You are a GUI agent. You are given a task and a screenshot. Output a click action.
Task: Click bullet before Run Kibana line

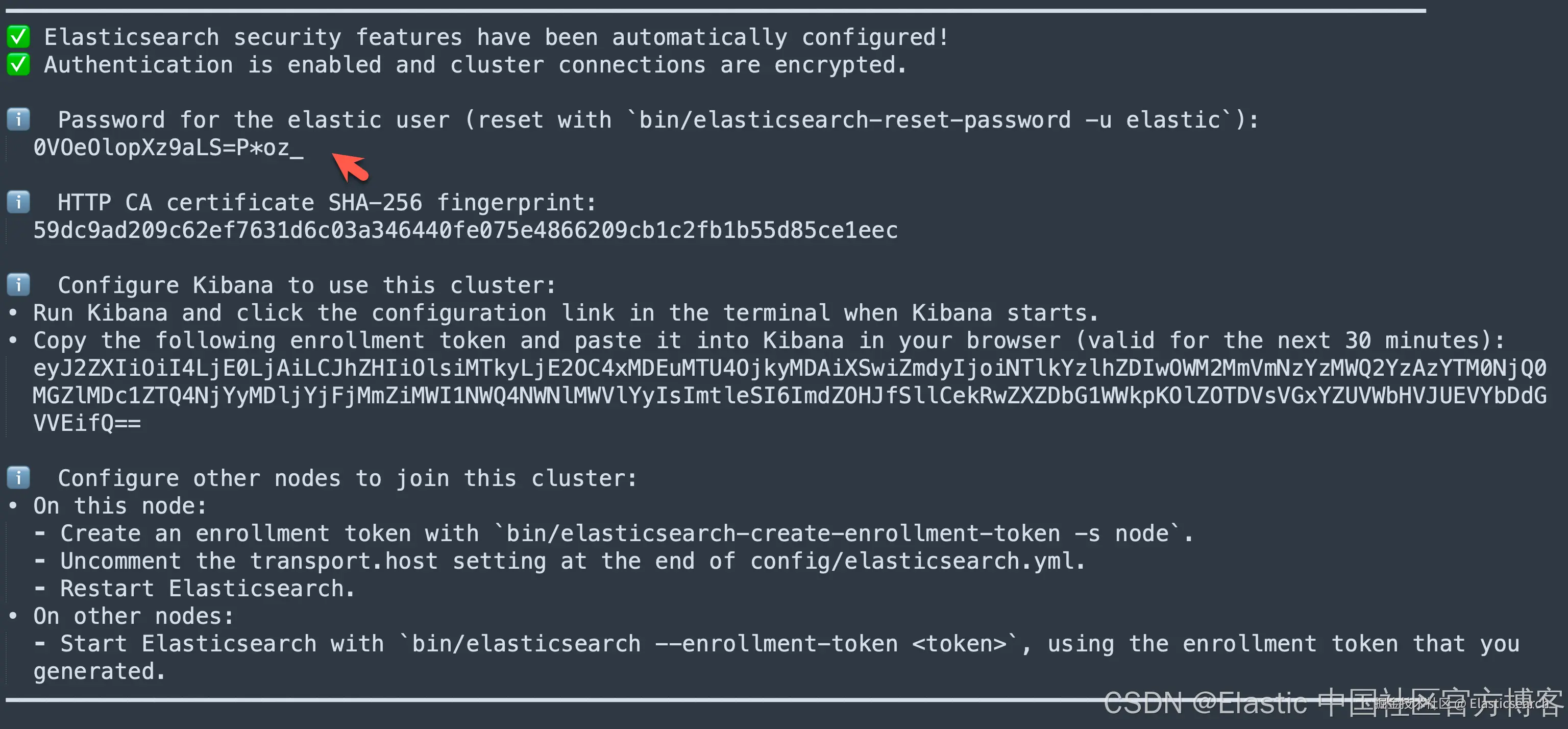(x=13, y=313)
